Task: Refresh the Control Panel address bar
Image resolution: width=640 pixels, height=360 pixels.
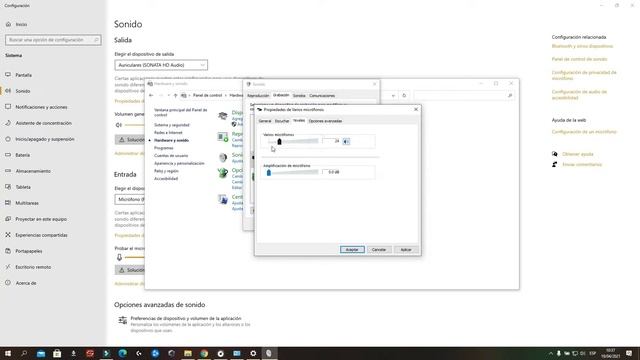Action: (x=404, y=96)
